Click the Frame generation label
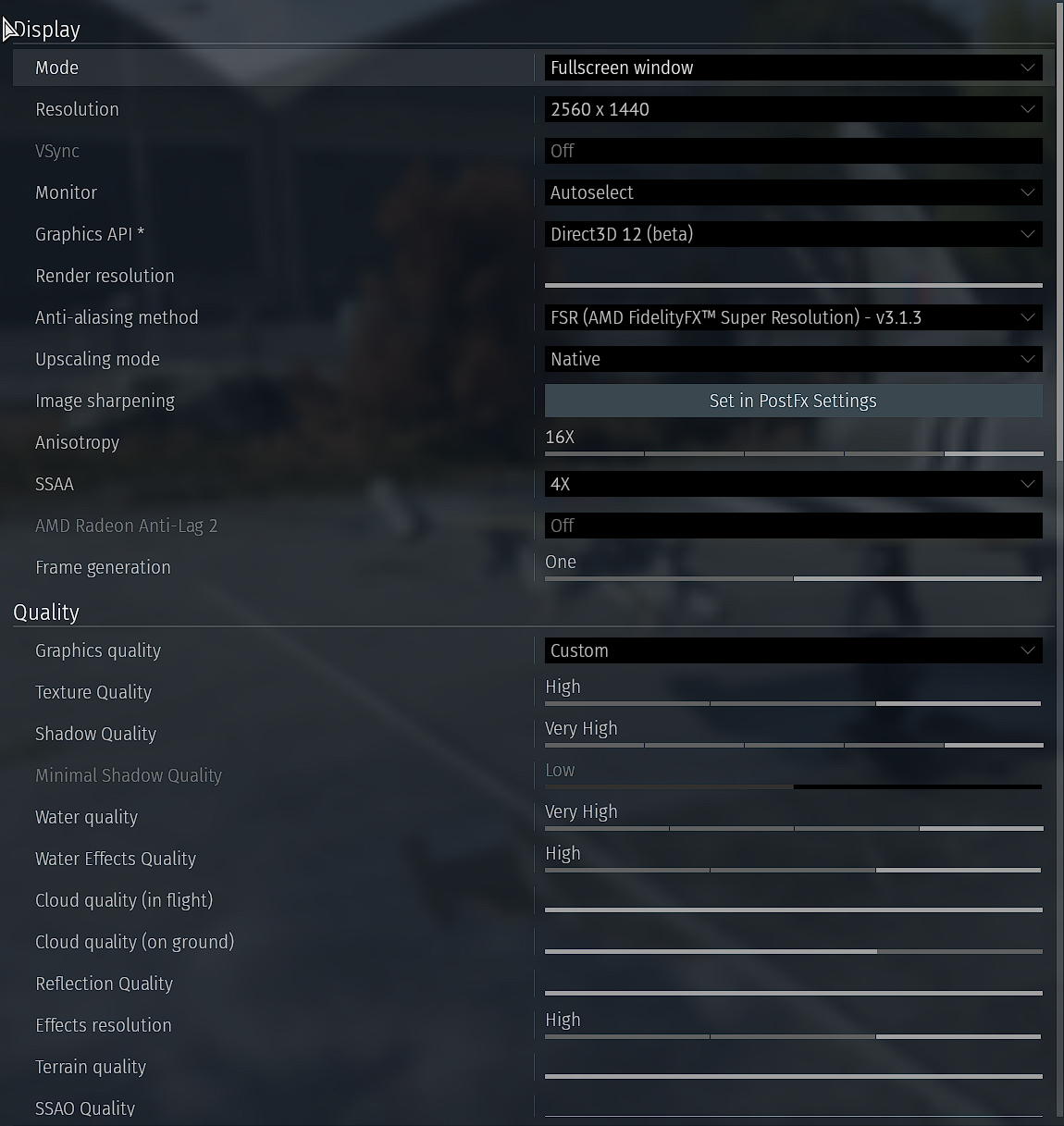The width and height of the screenshot is (1064, 1126). point(103,567)
